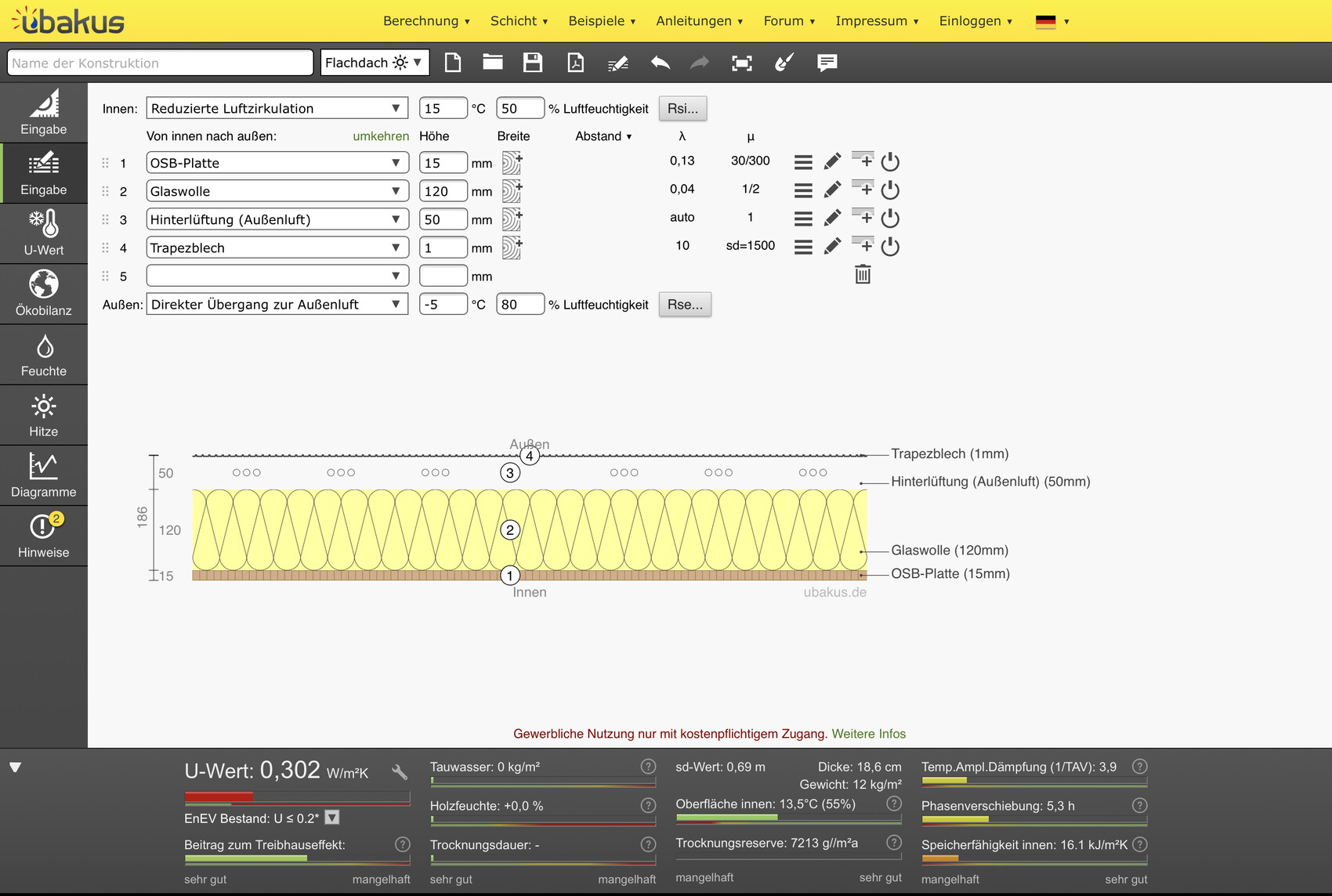The height and width of the screenshot is (896, 1332).
Task: Click the Rsi... button
Action: pos(682,108)
